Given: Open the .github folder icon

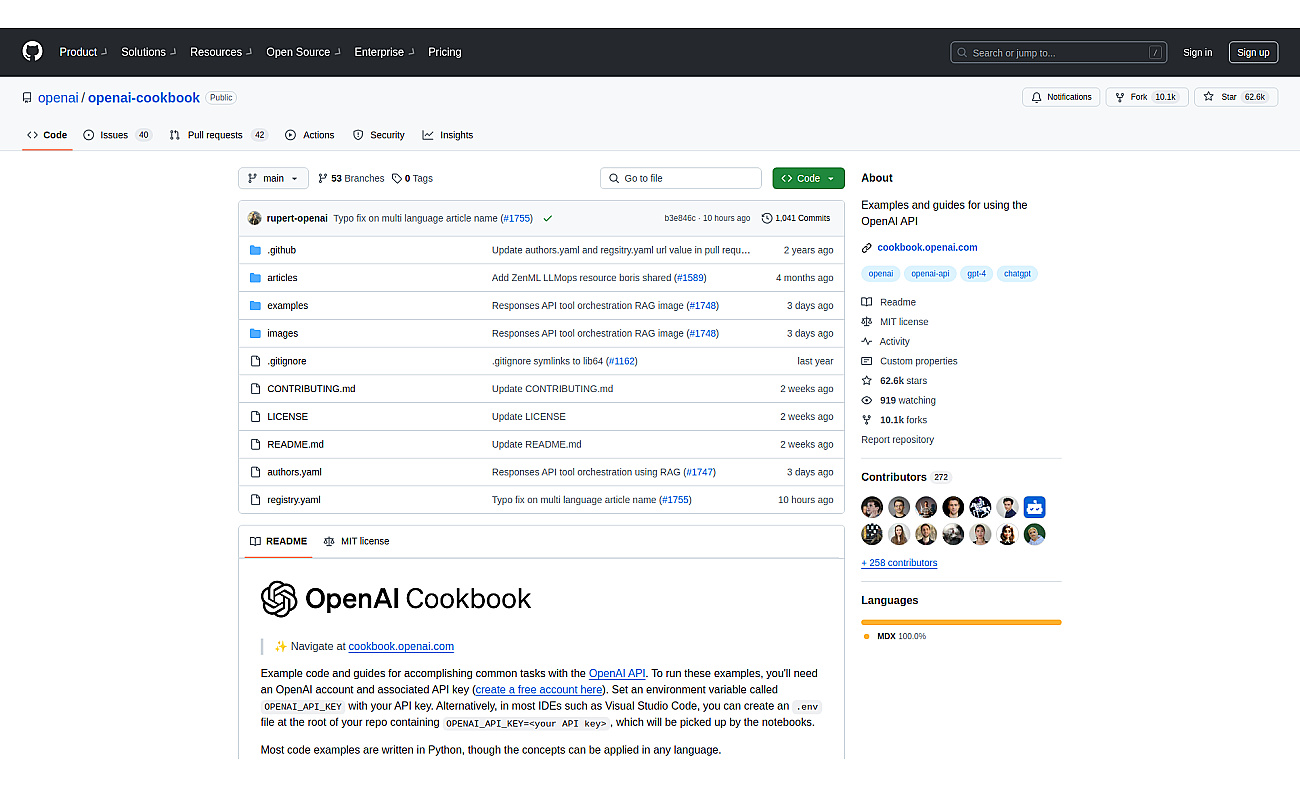Looking at the screenshot, I should click(255, 250).
